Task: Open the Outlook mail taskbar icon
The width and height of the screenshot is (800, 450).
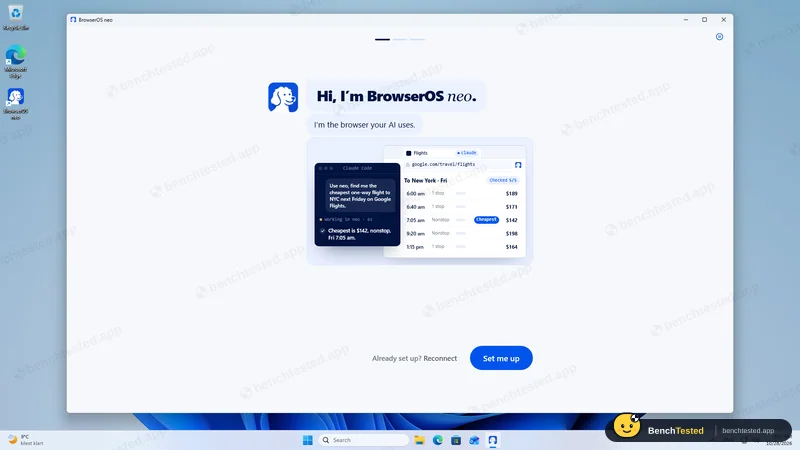Action: coord(474,440)
